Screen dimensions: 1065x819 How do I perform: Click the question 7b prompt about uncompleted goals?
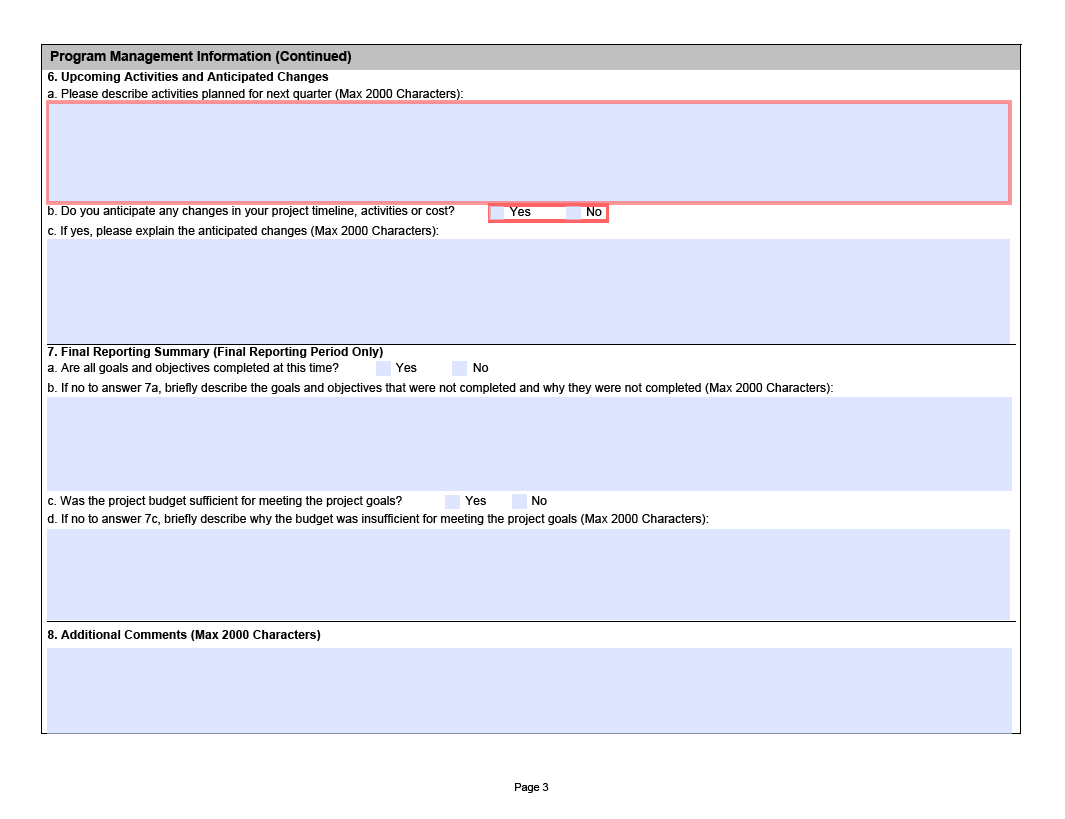[440, 388]
